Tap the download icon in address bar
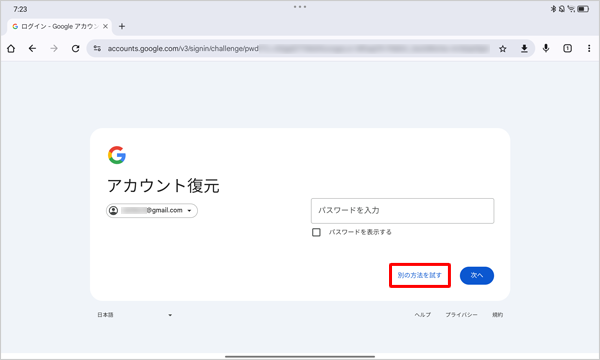The width and height of the screenshot is (600, 360). [524, 49]
